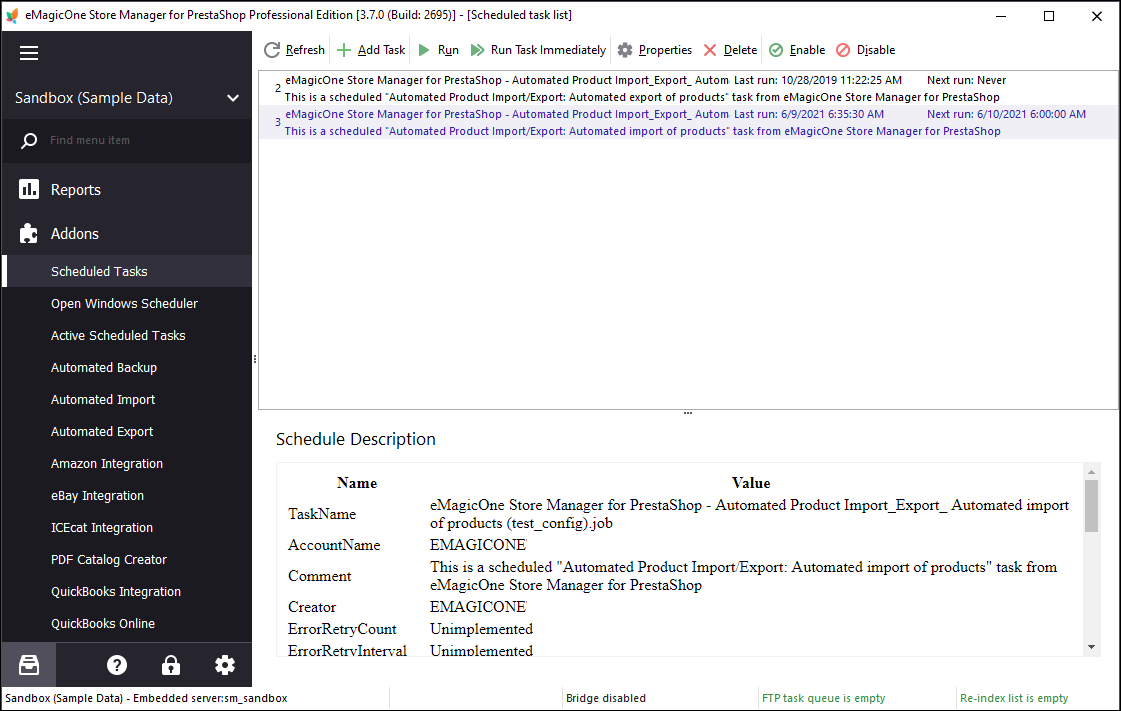Click the app logo in title bar

(12, 15)
